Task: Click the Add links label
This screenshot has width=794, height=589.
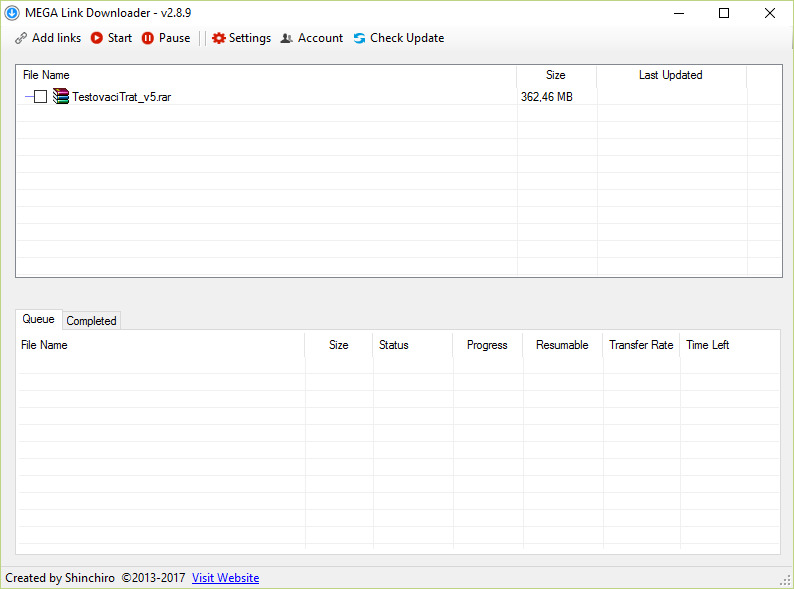Action: [x=56, y=38]
